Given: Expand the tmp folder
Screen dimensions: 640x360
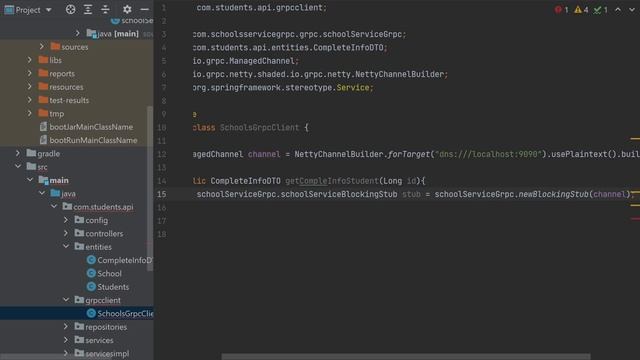Looking at the screenshot, I should (x=29, y=113).
